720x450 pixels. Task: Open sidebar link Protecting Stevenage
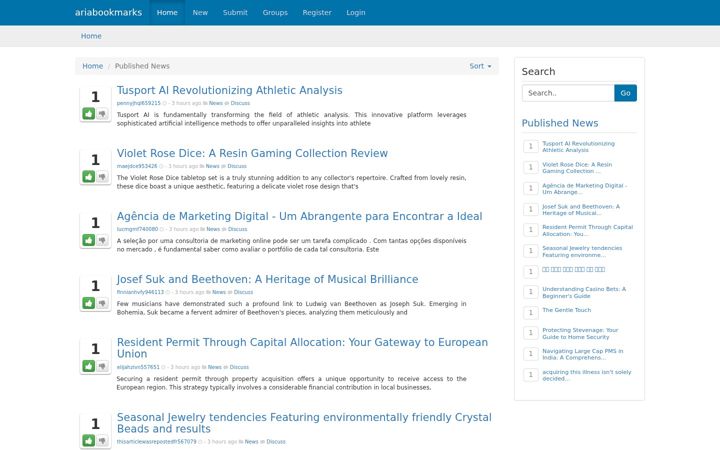click(x=580, y=333)
